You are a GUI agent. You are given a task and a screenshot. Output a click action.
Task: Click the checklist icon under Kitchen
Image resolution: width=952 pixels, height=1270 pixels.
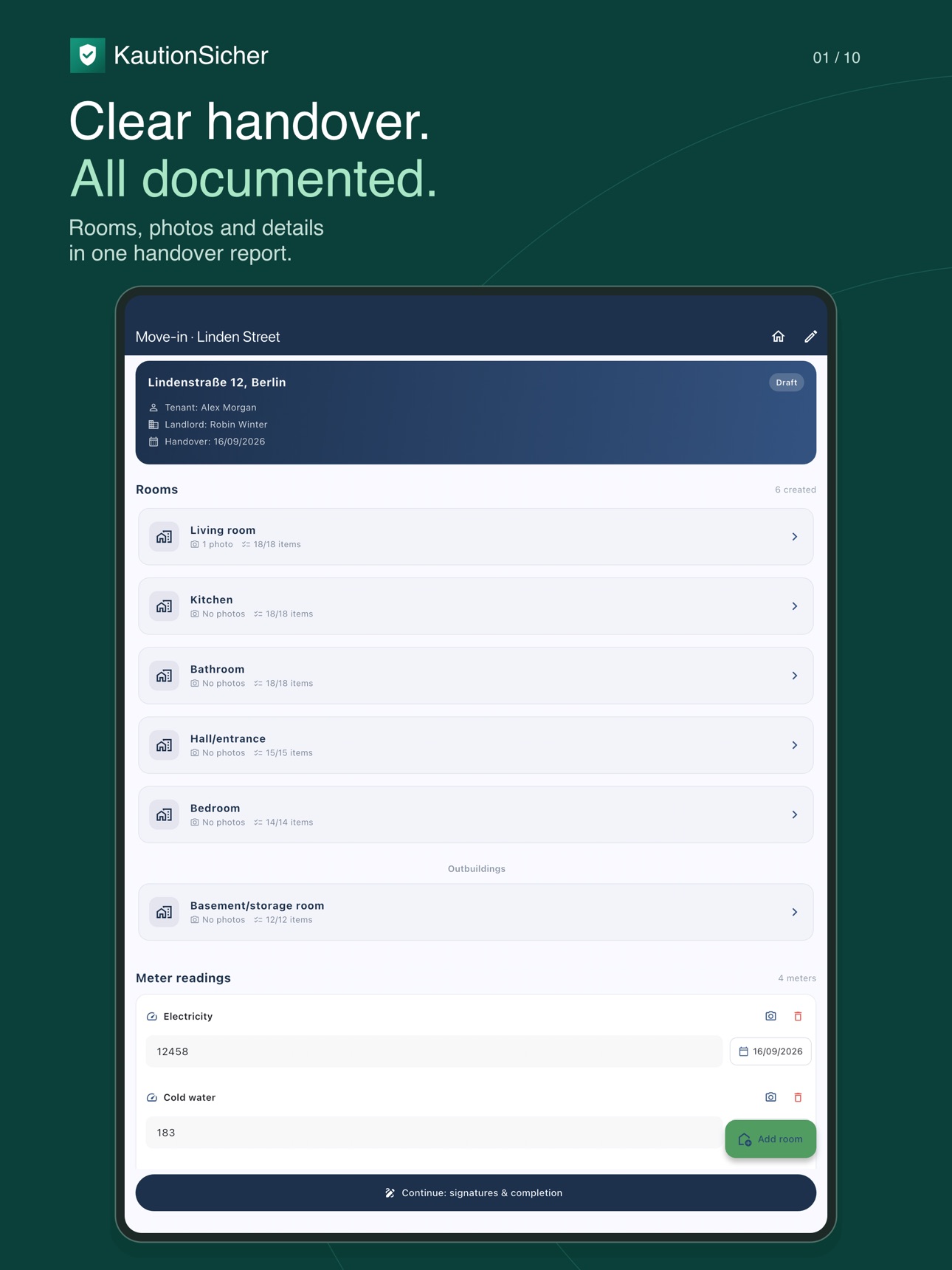click(258, 614)
